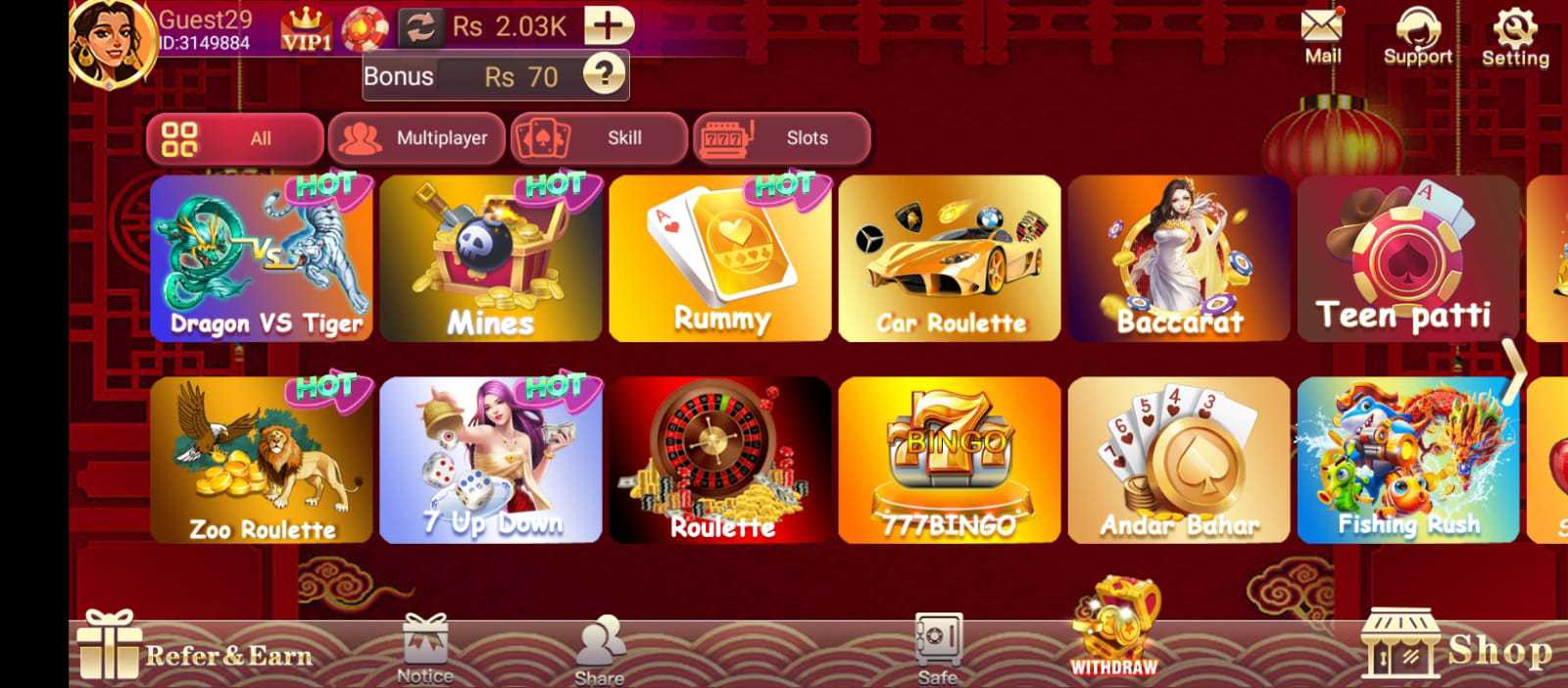
Task: Tap the Share people icon
Action: click(x=600, y=641)
